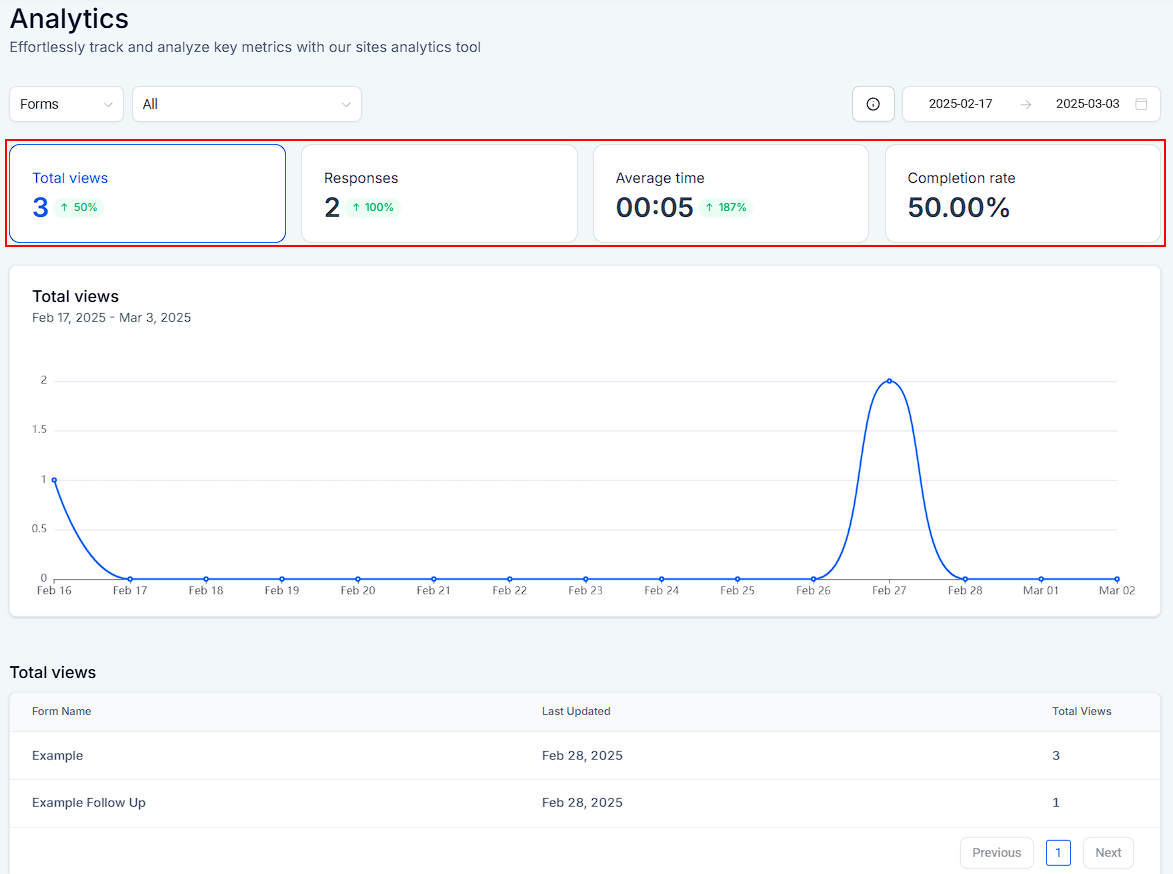1173x874 pixels.
Task: Select the Total views metric card
Action: (147, 193)
